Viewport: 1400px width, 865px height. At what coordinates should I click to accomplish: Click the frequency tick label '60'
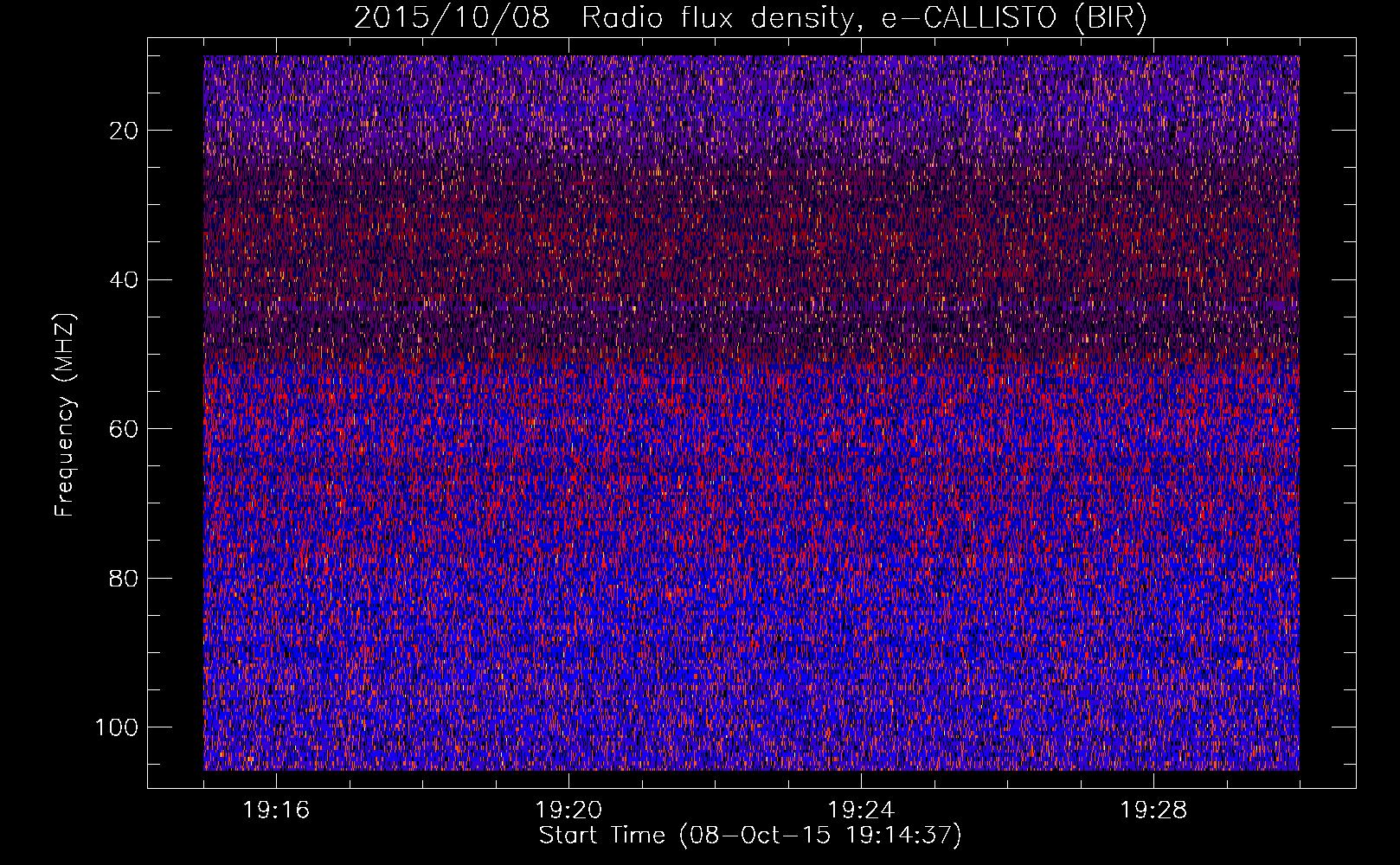click(125, 429)
